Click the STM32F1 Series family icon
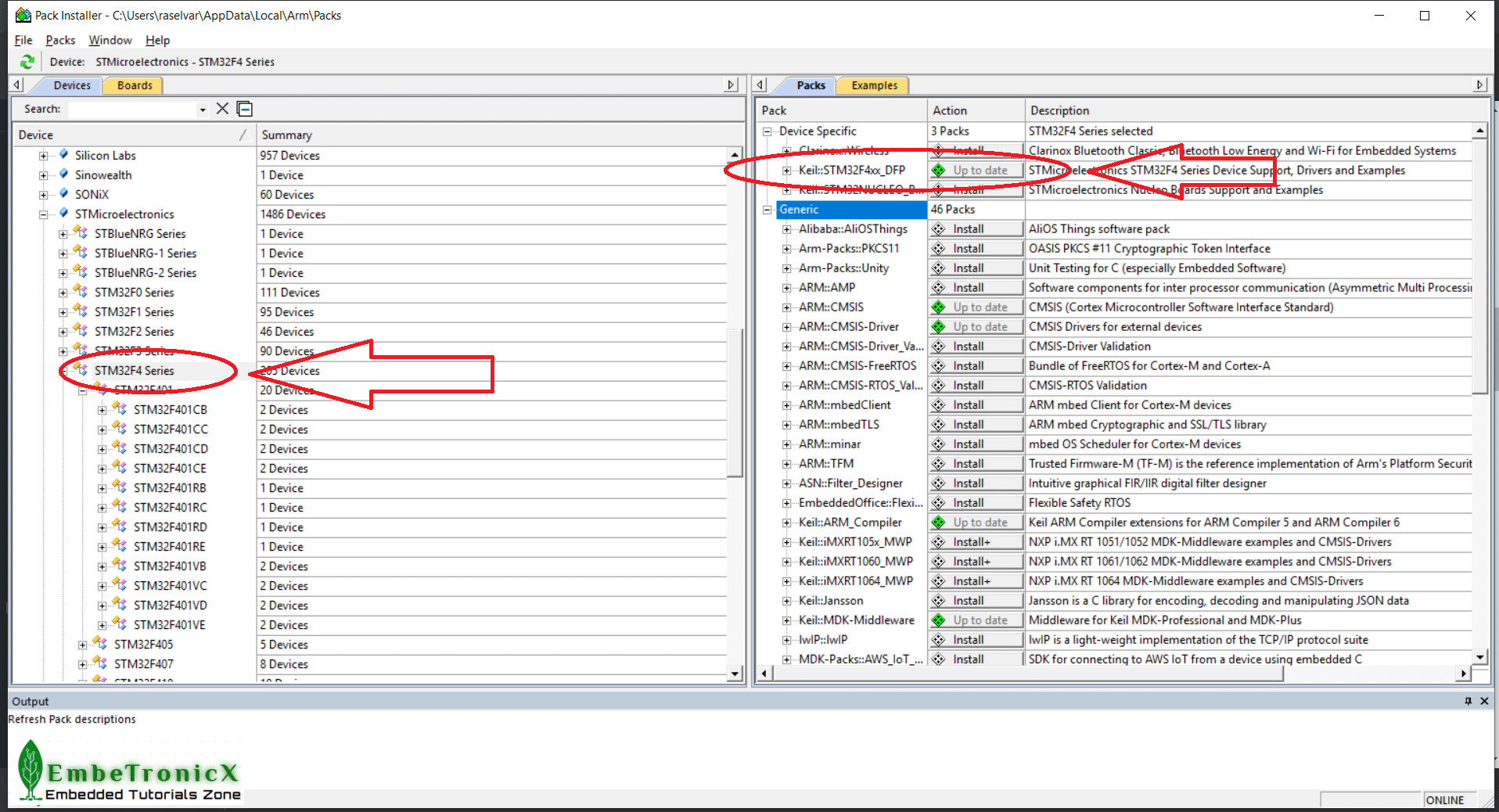Screen dimensions: 1499x812 coord(81,311)
